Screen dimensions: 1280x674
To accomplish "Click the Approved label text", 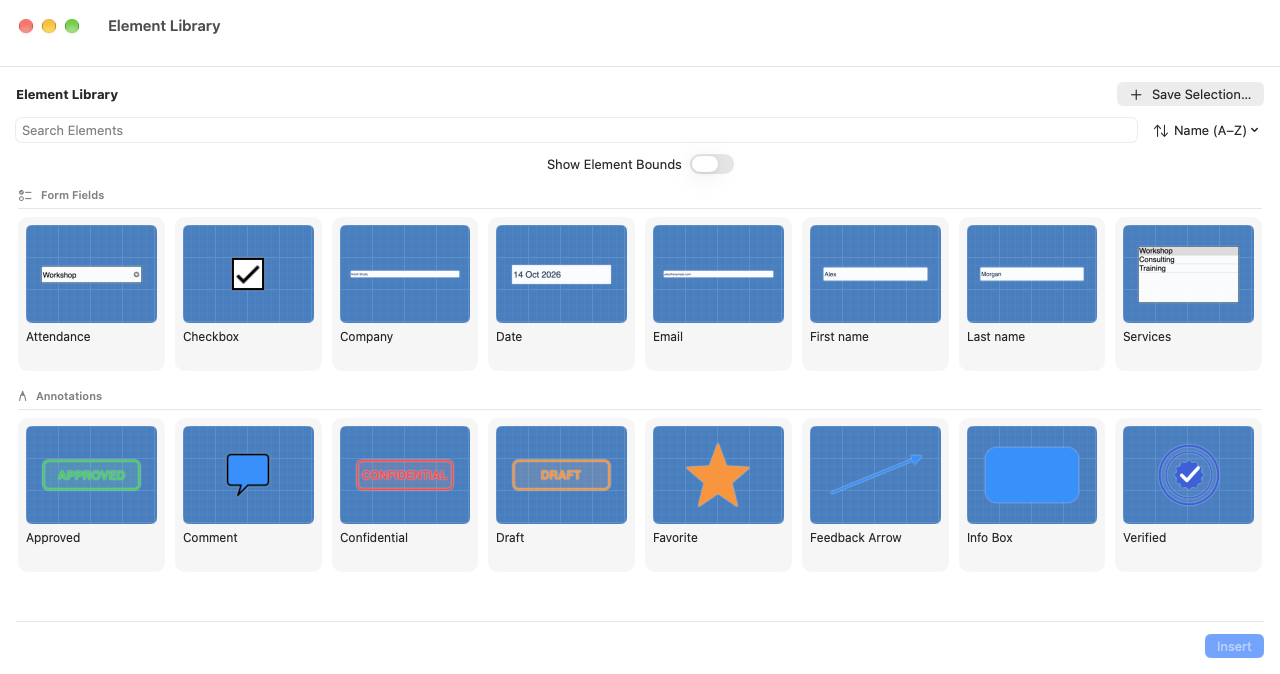I will [53, 538].
